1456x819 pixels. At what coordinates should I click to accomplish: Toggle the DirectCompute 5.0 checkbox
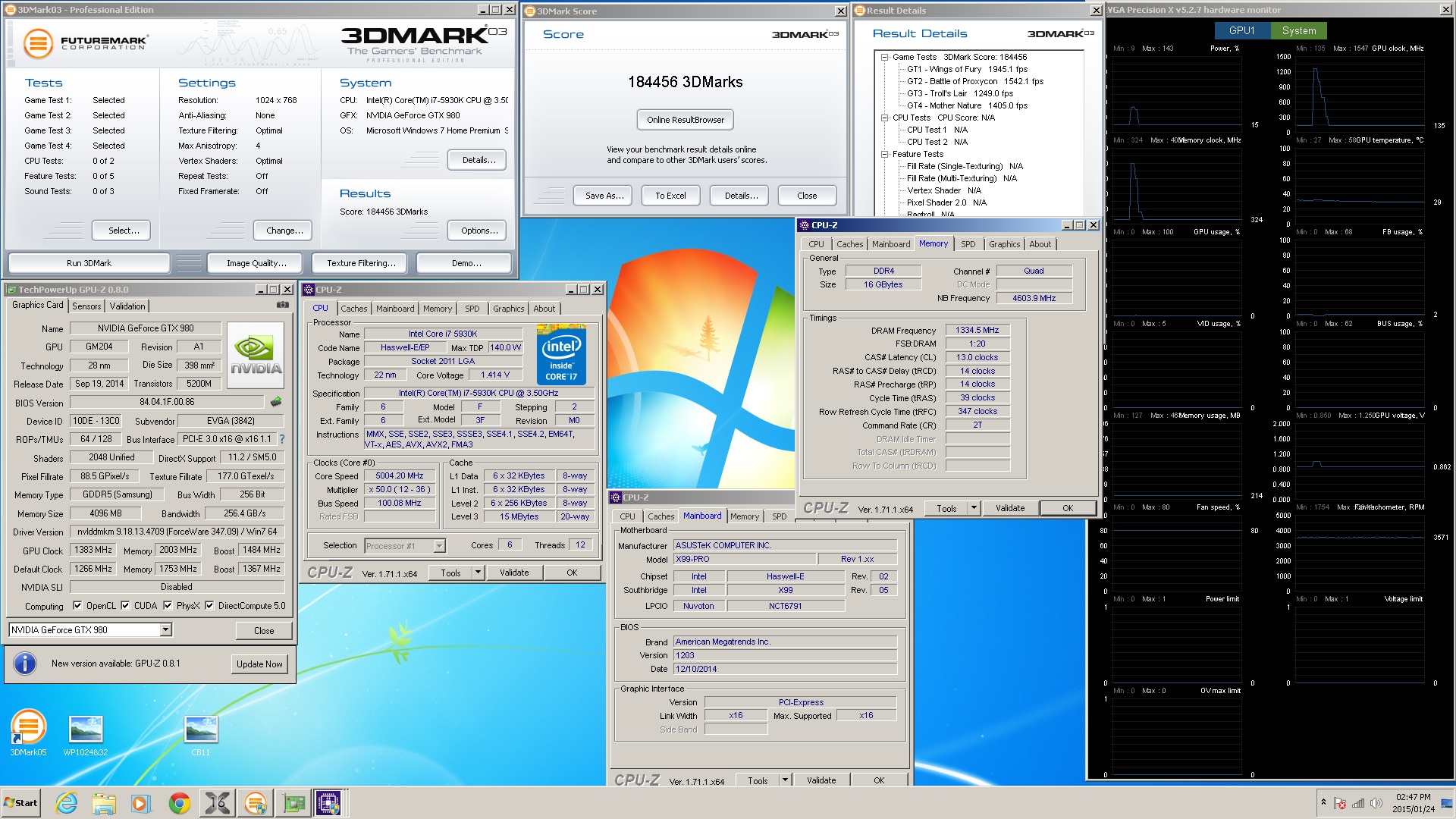pos(209,606)
